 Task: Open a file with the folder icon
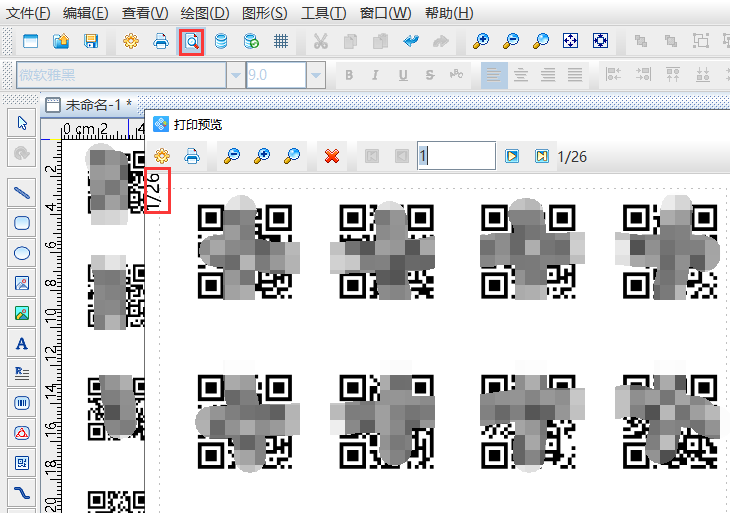point(61,41)
